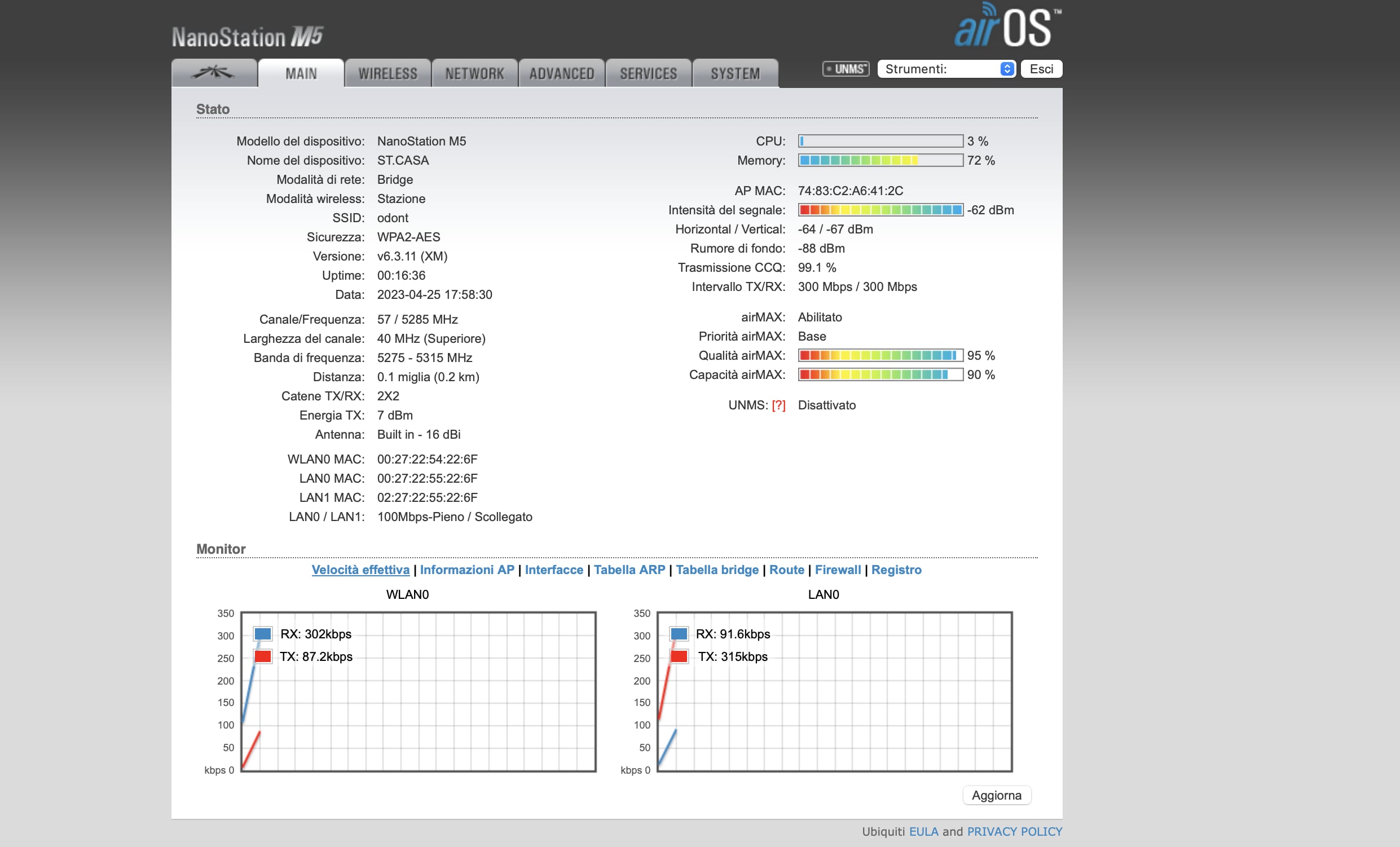This screenshot has width=1400, height=847.
Task: Click the WLAN0 throughput graph
Action: [x=418, y=691]
